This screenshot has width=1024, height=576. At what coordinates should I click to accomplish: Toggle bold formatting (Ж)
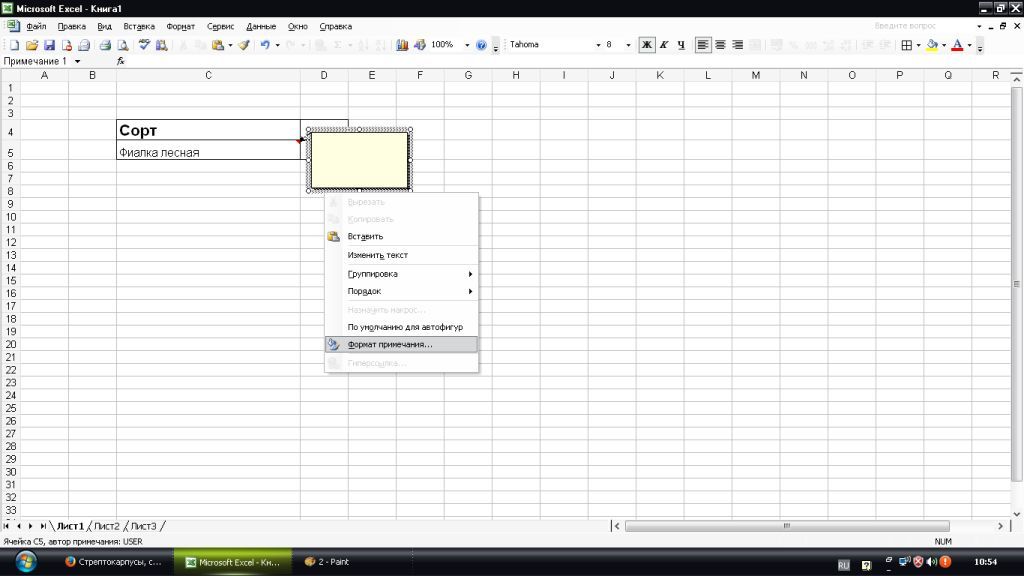[x=647, y=45]
